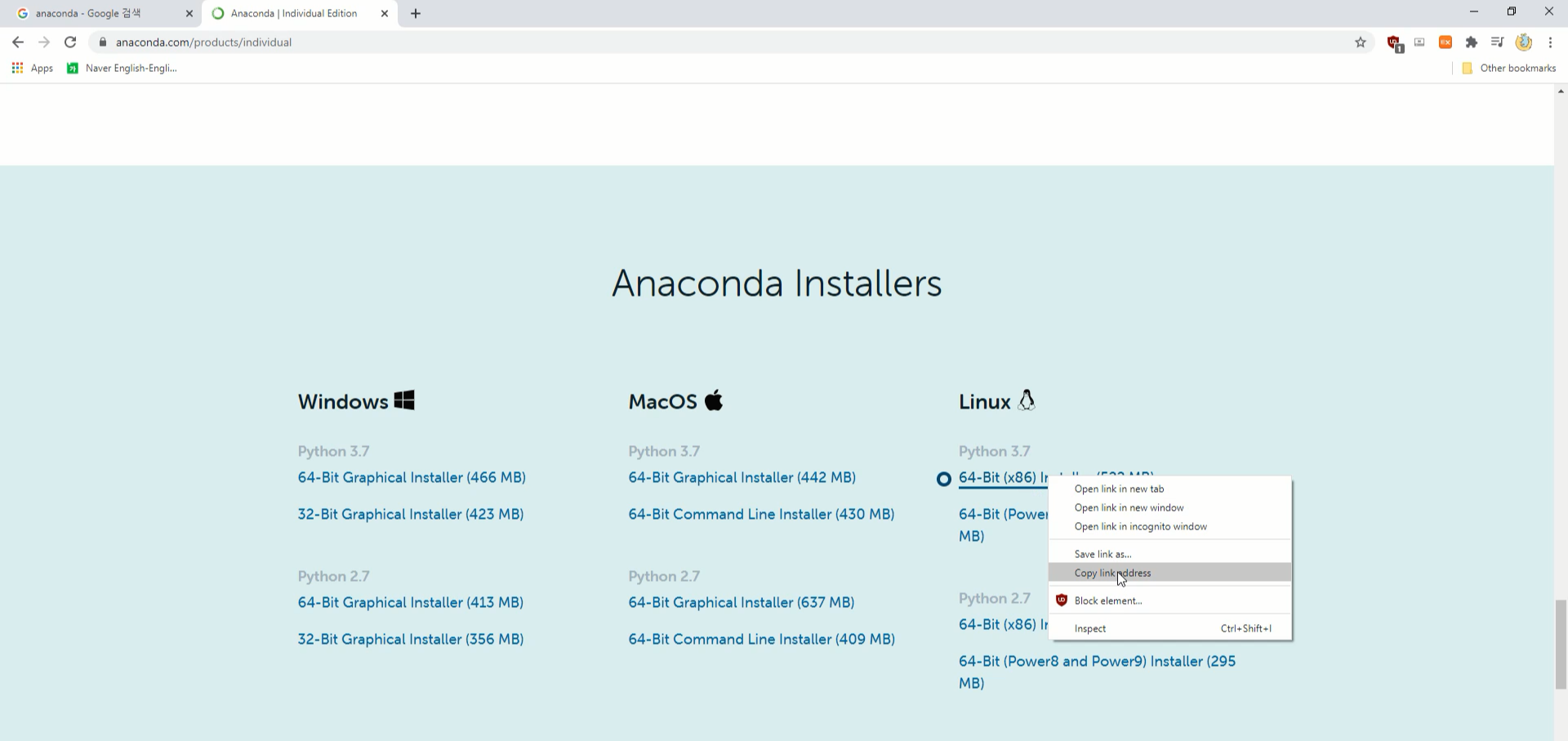Download MacOS 64-Bit Graphical Installer (637 MB)
Screen dimensions: 1568x741
[x=742, y=602]
